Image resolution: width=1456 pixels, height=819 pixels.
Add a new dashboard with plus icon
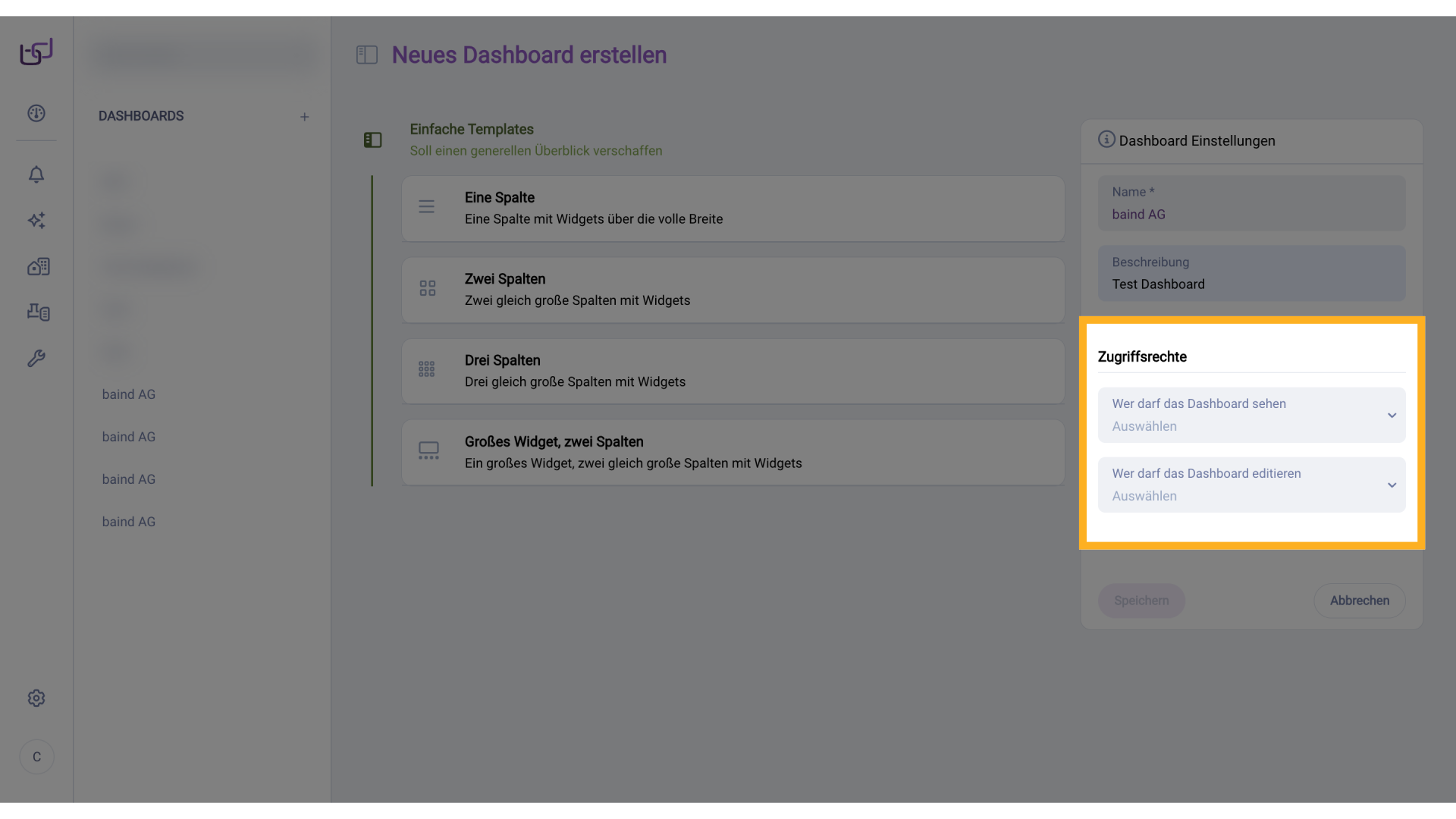[x=304, y=117]
